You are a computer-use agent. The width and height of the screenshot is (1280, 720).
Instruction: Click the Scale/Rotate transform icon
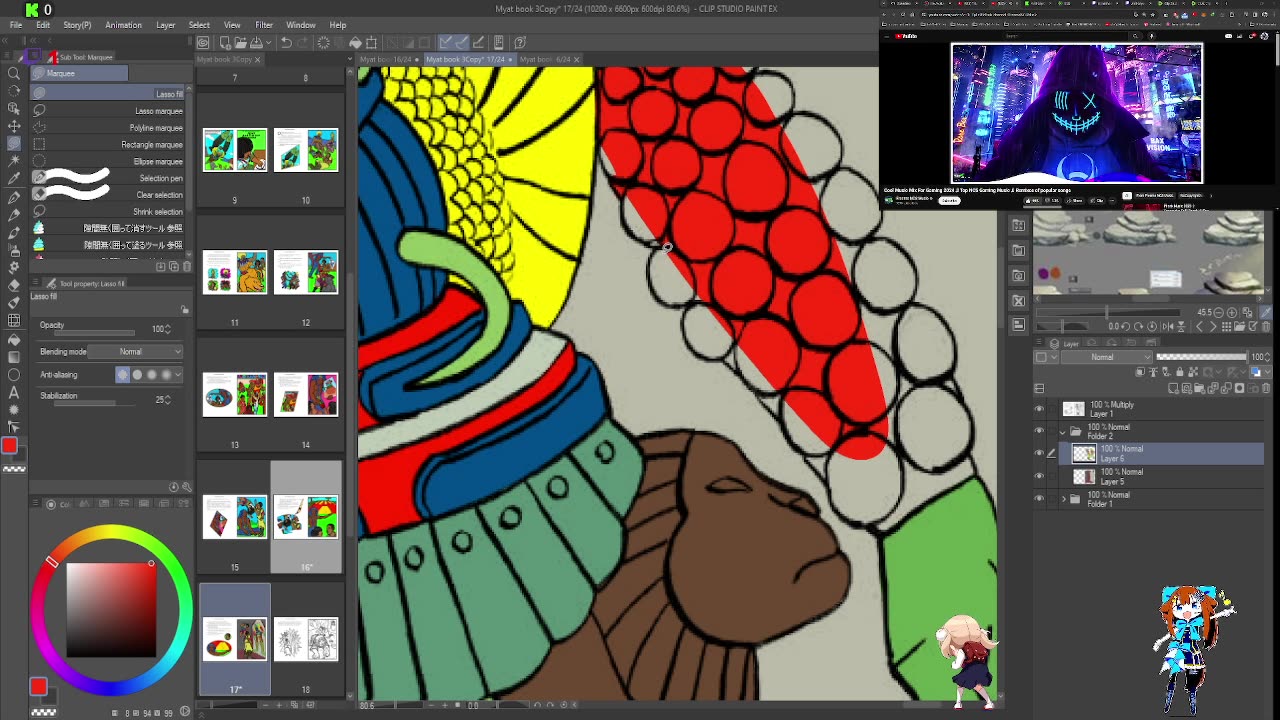pyautogui.click(x=372, y=42)
